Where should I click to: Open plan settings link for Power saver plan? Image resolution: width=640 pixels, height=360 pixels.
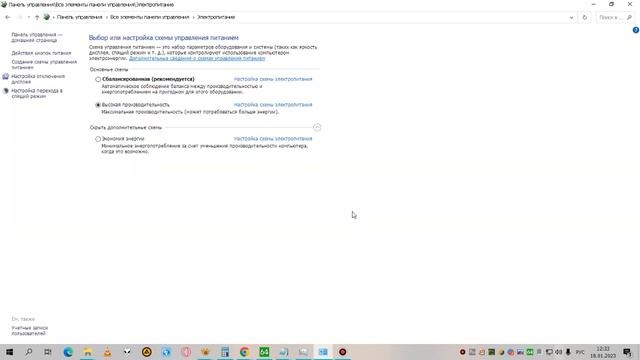(x=273, y=139)
